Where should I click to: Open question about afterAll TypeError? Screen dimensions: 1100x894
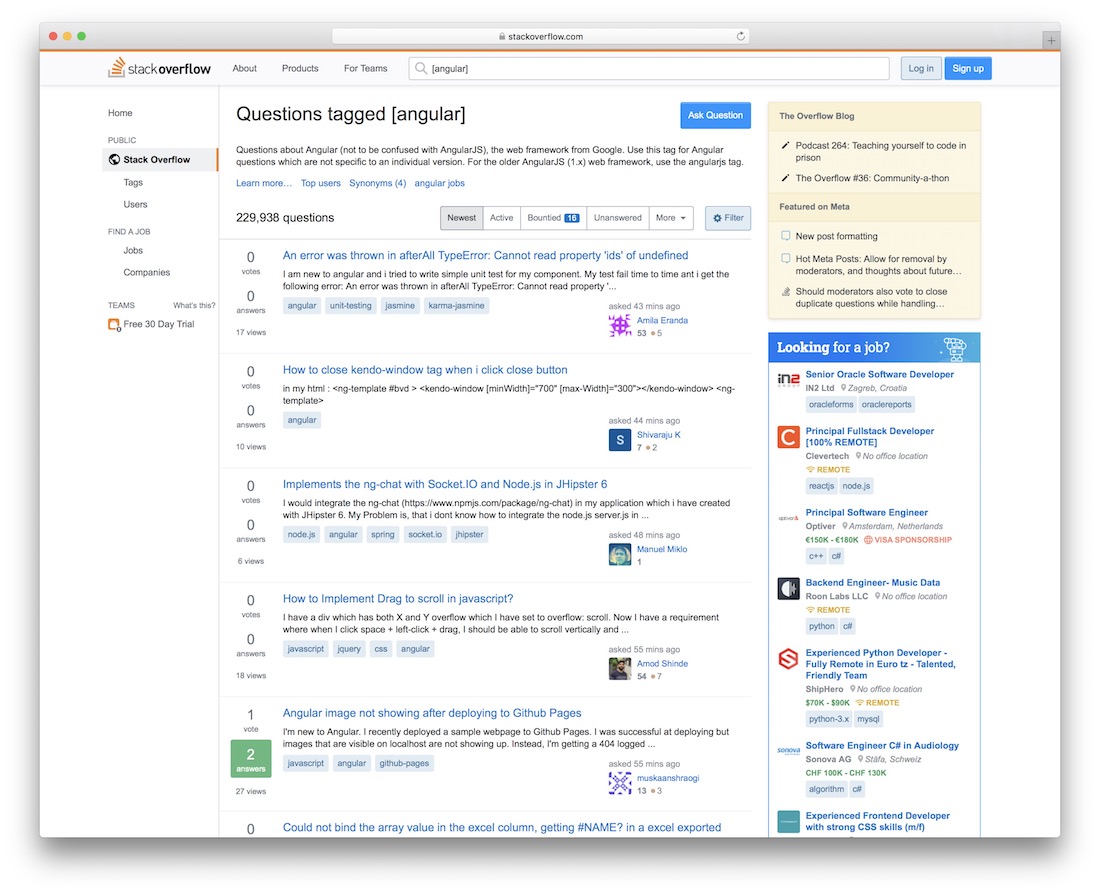[x=485, y=255]
